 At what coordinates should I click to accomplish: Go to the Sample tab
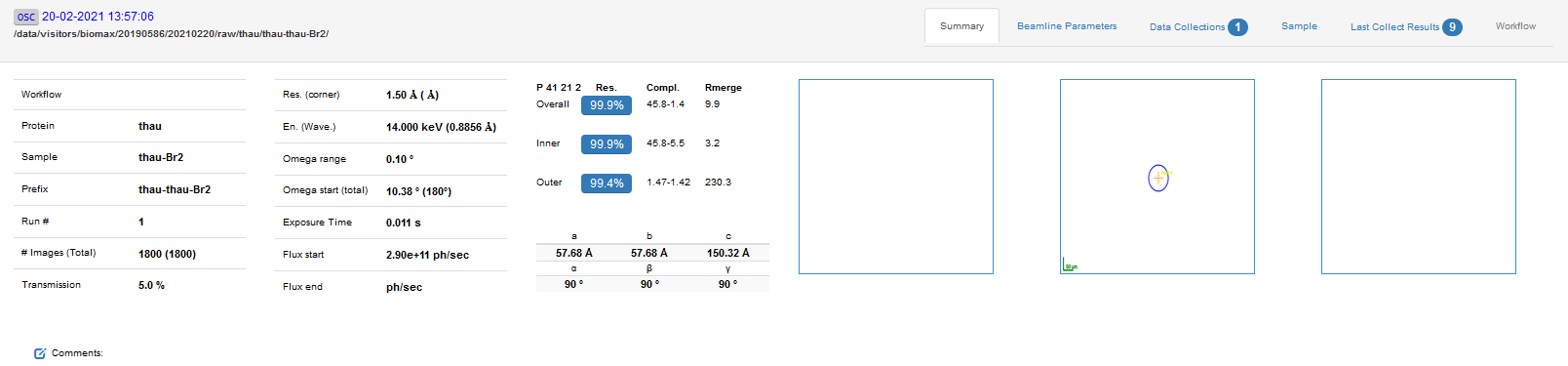[x=1299, y=26]
